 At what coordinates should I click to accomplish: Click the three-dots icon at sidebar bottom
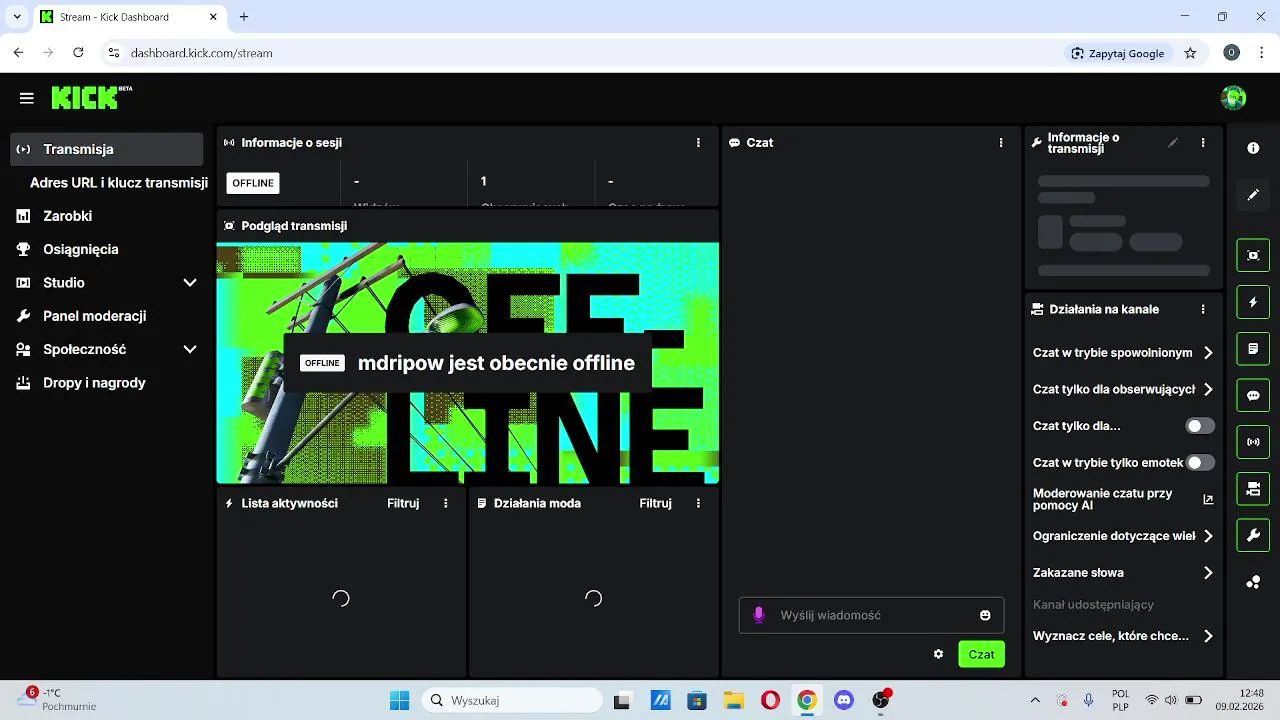point(1253,583)
